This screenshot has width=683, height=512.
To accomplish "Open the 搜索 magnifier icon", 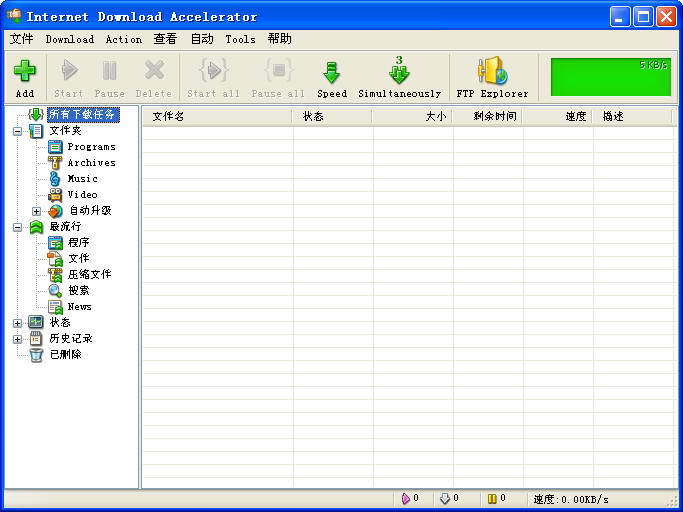I will (55, 291).
